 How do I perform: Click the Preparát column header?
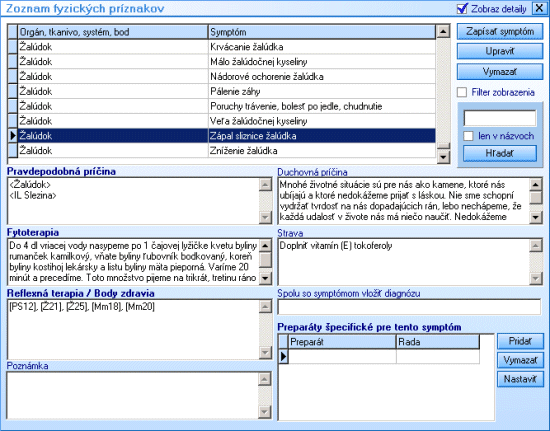click(x=342, y=342)
